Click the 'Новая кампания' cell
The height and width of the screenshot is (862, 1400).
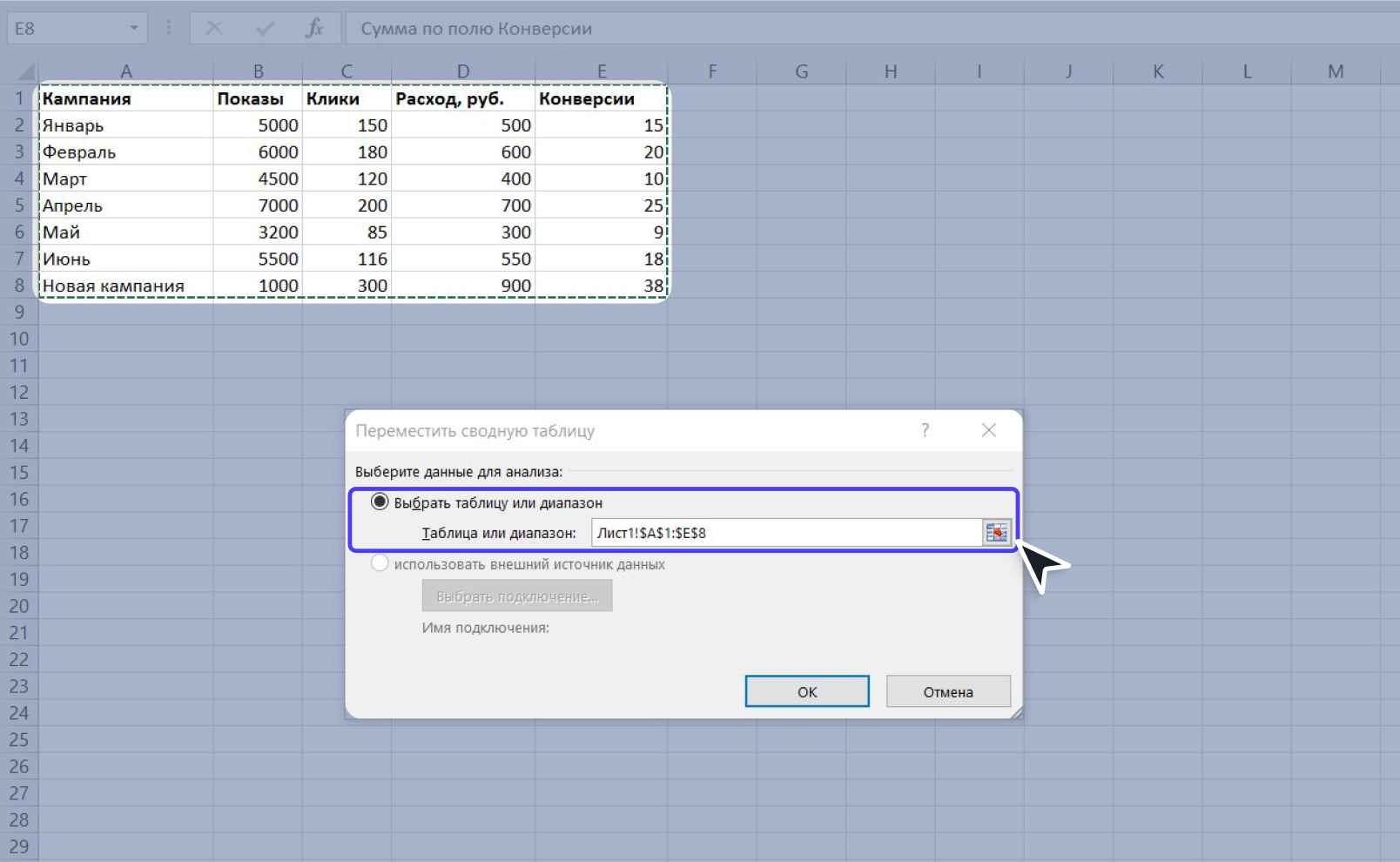[x=126, y=286]
